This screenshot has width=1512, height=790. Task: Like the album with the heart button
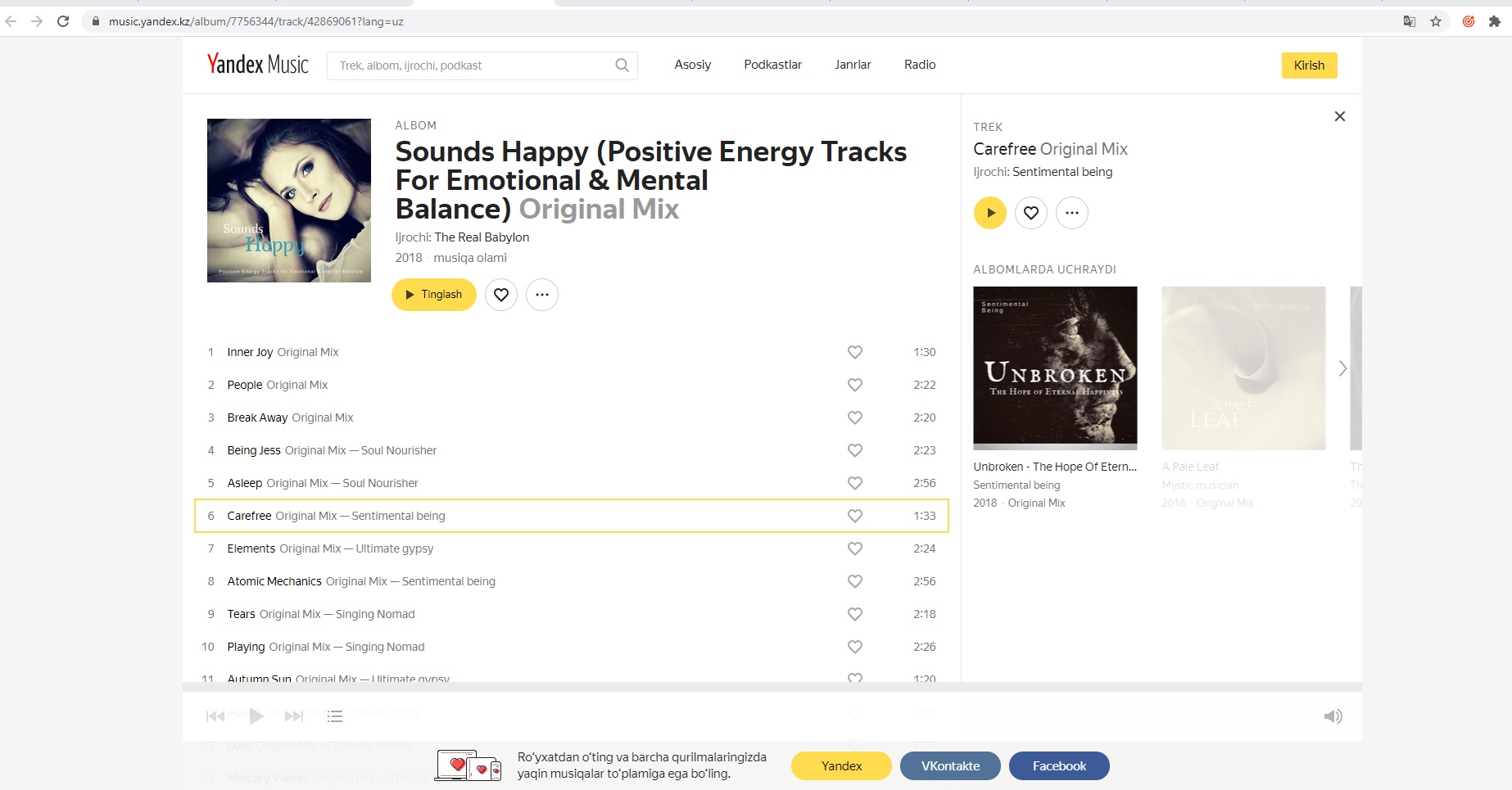point(501,295)
